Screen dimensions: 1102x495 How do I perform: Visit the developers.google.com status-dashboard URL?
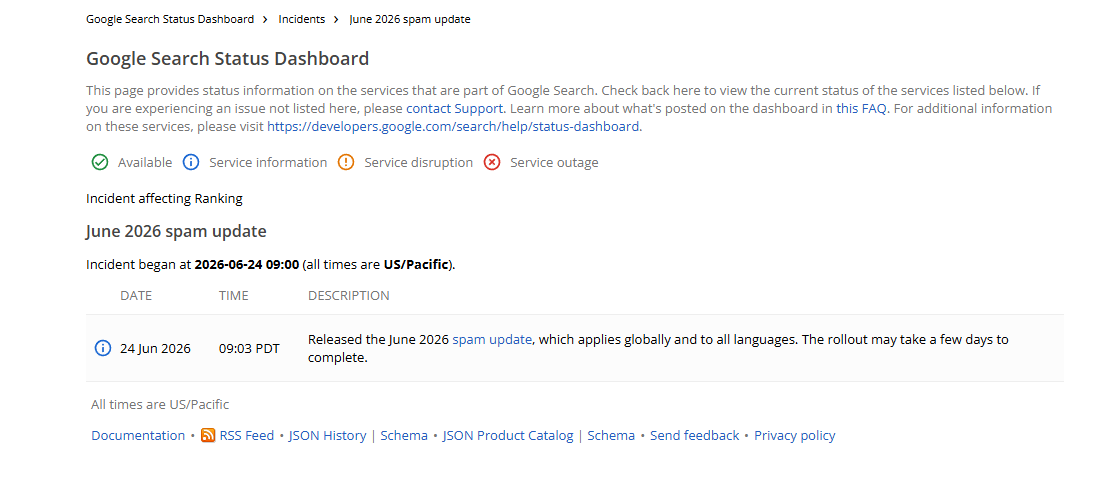pos(453,127)
